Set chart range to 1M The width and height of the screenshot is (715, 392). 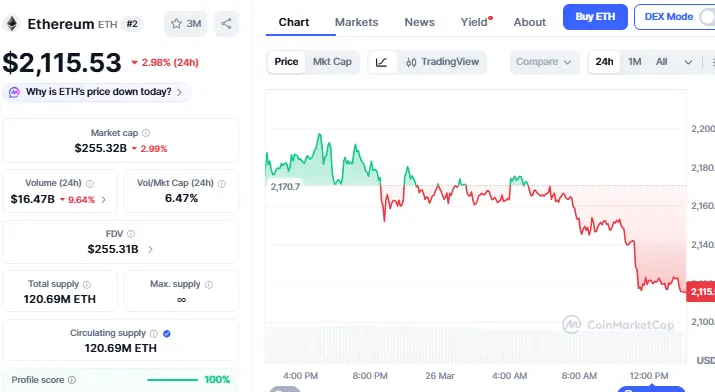(635, 62)
